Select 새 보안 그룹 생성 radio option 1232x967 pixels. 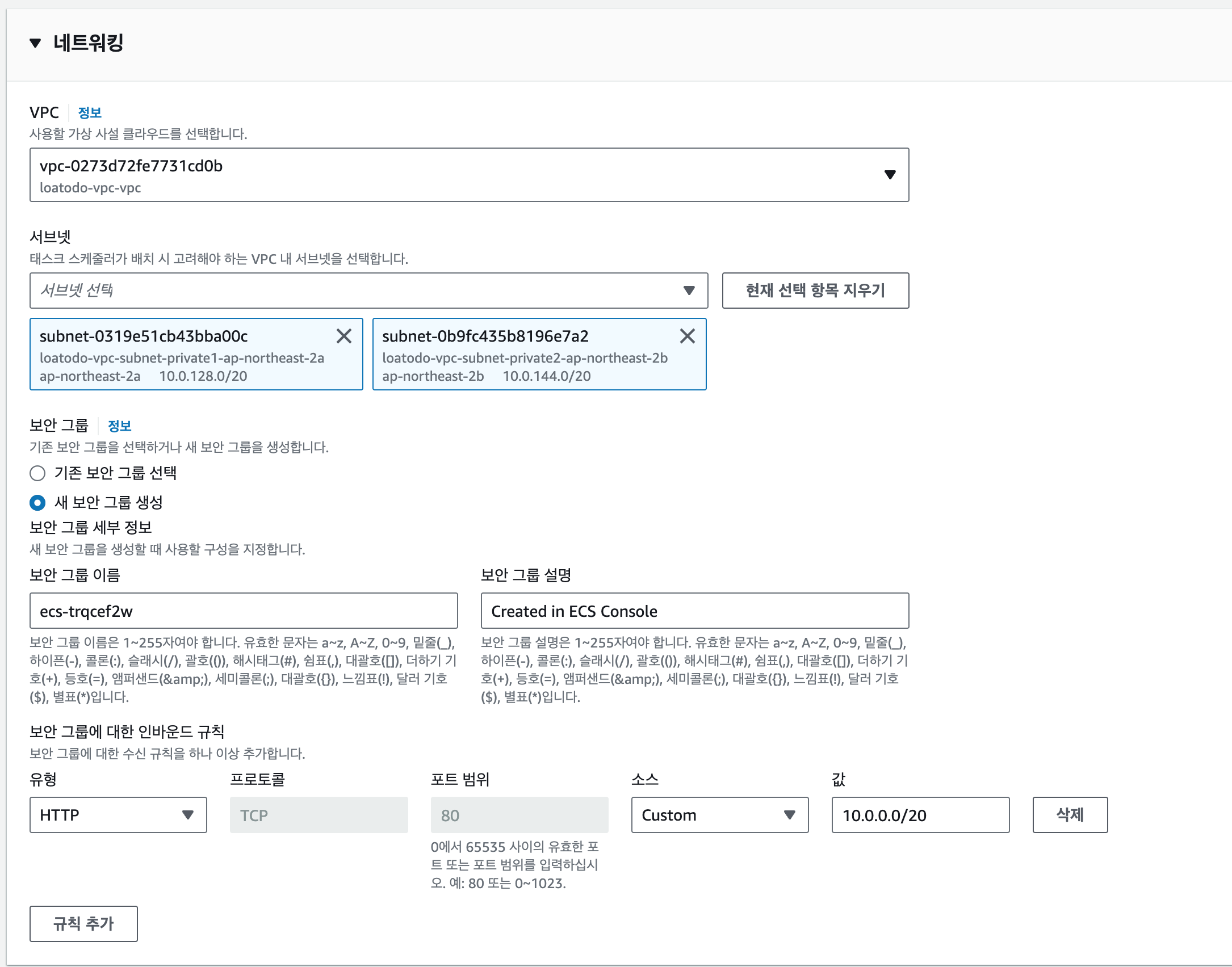[x=37, y=502]
